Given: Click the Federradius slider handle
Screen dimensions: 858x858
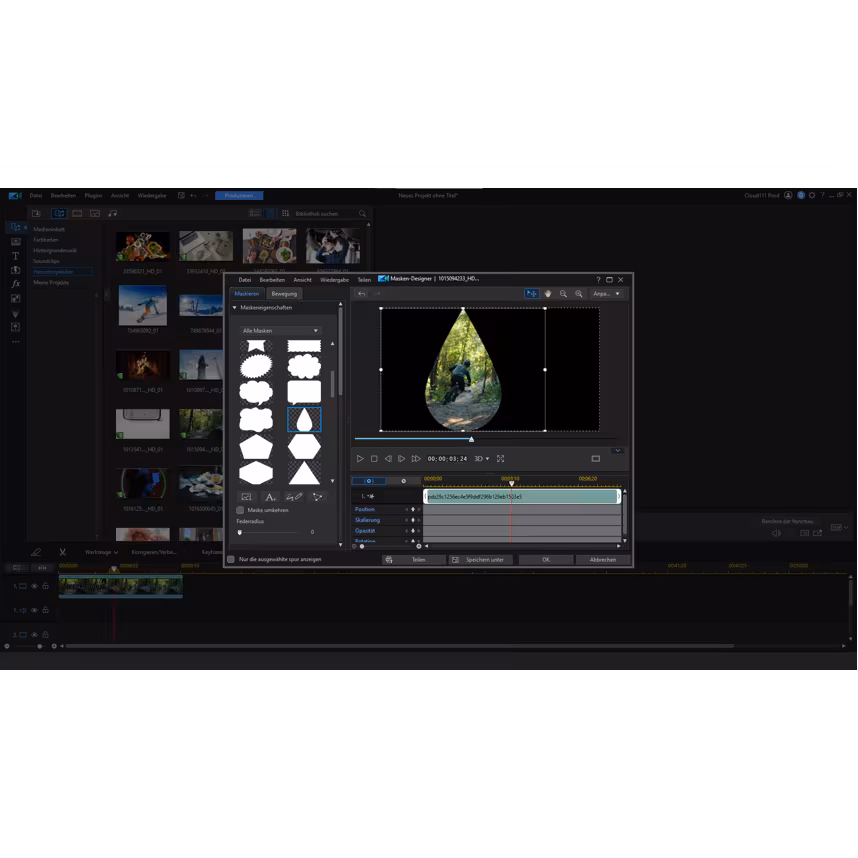Looking at the screenshot, I should pyautogui.click(x=240, y=532).
